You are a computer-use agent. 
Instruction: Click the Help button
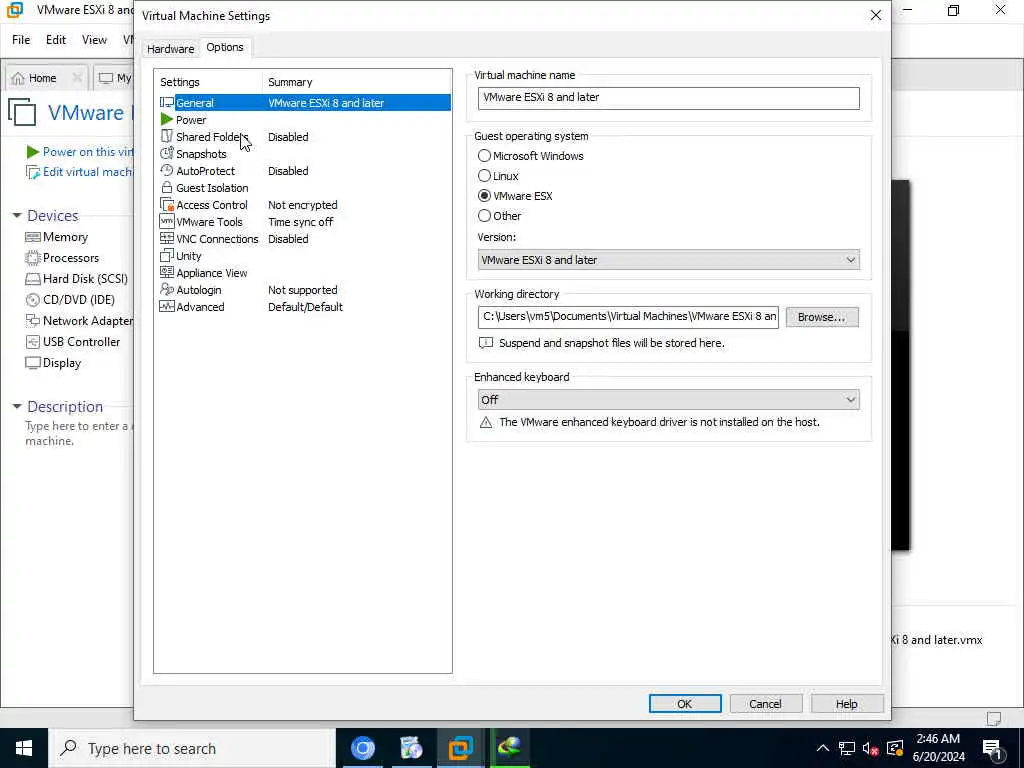click(x=847, y=704)
